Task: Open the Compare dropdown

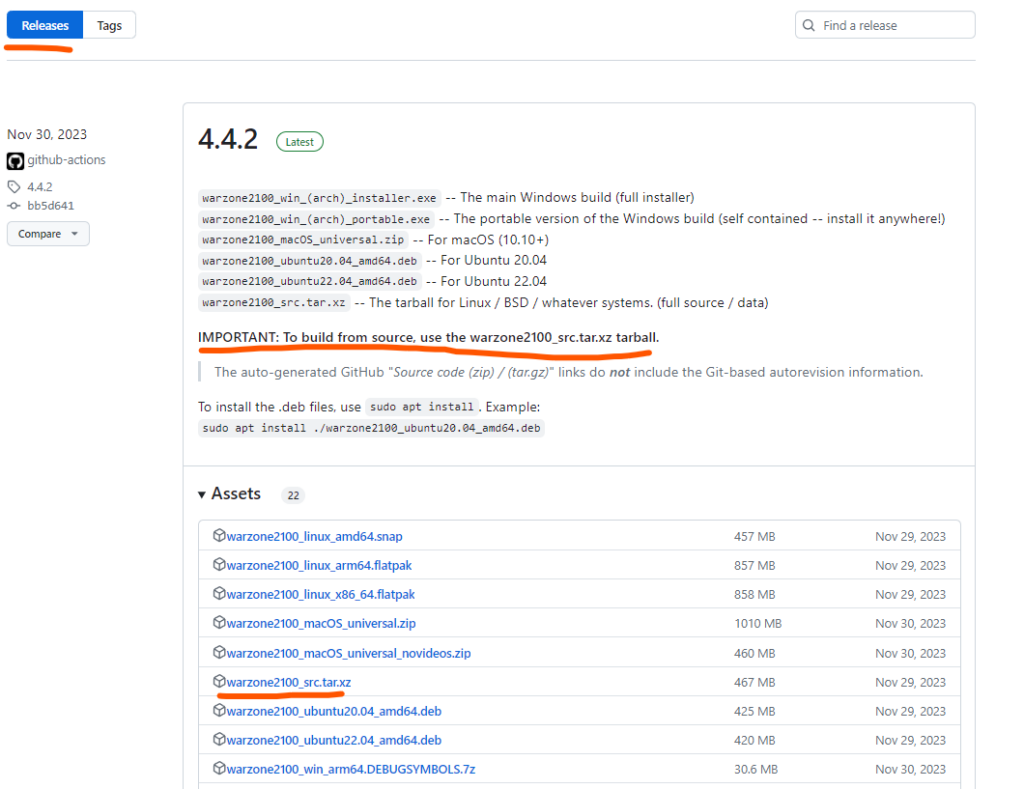Action: pos(48,234)
